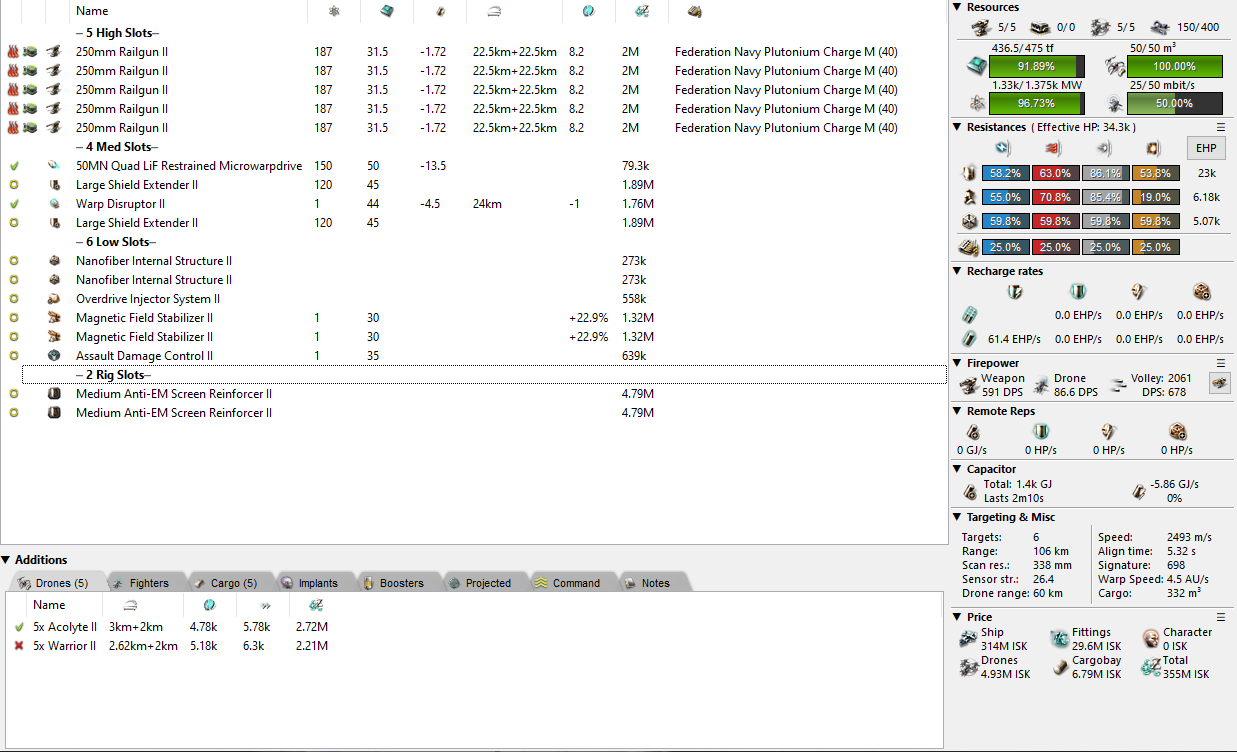Click the explosive resistance column icon
Viewport: 1237px width, 752px height.
[x=1154, y=149]
